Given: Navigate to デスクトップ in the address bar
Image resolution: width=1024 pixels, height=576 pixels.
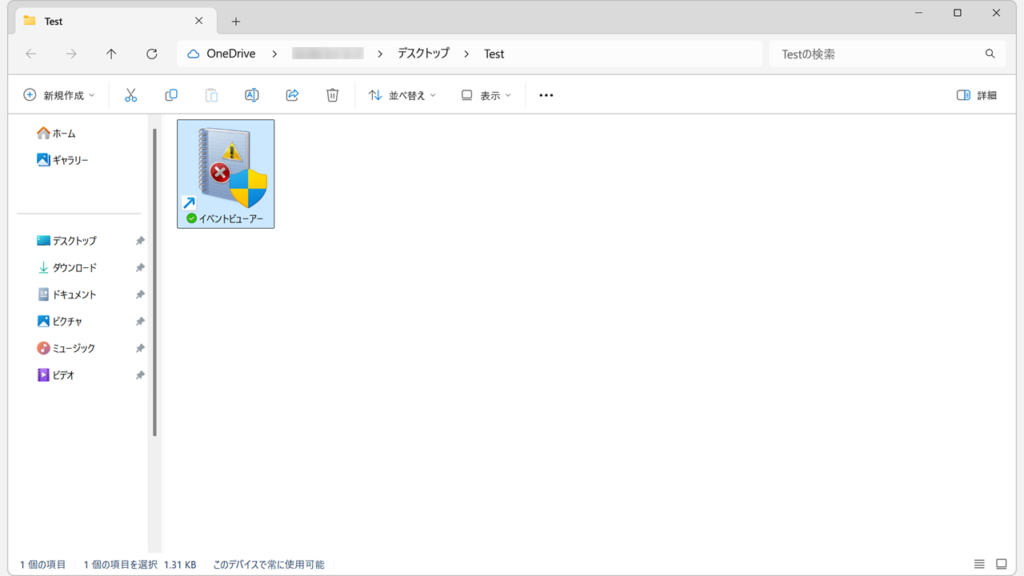Looking at the screenshot, I should [x=423, y=54].
